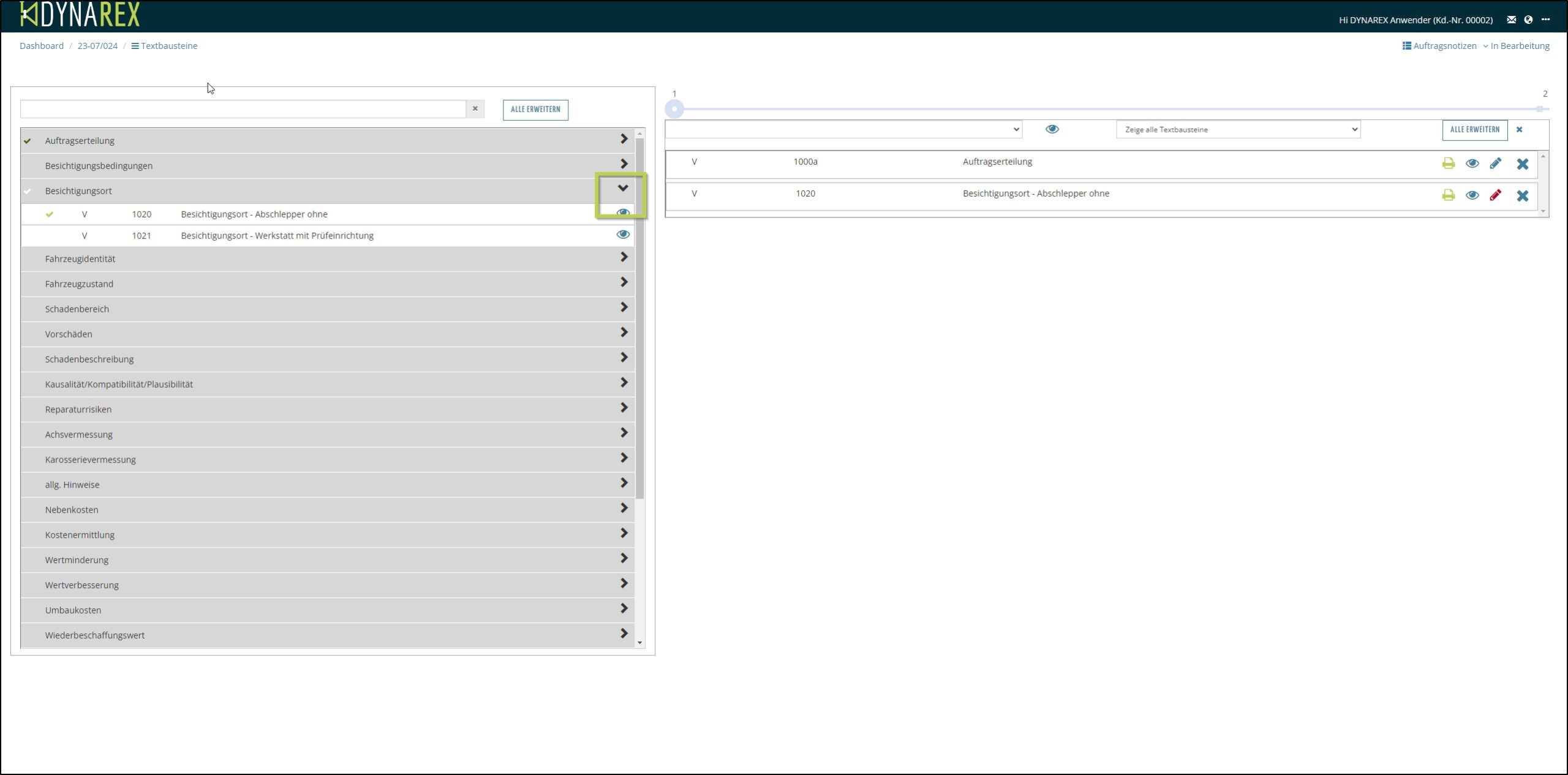Viewport: 1568px width, 775px height.
Task: Click the globe language icon in header
Action: tap(1528, 20)
